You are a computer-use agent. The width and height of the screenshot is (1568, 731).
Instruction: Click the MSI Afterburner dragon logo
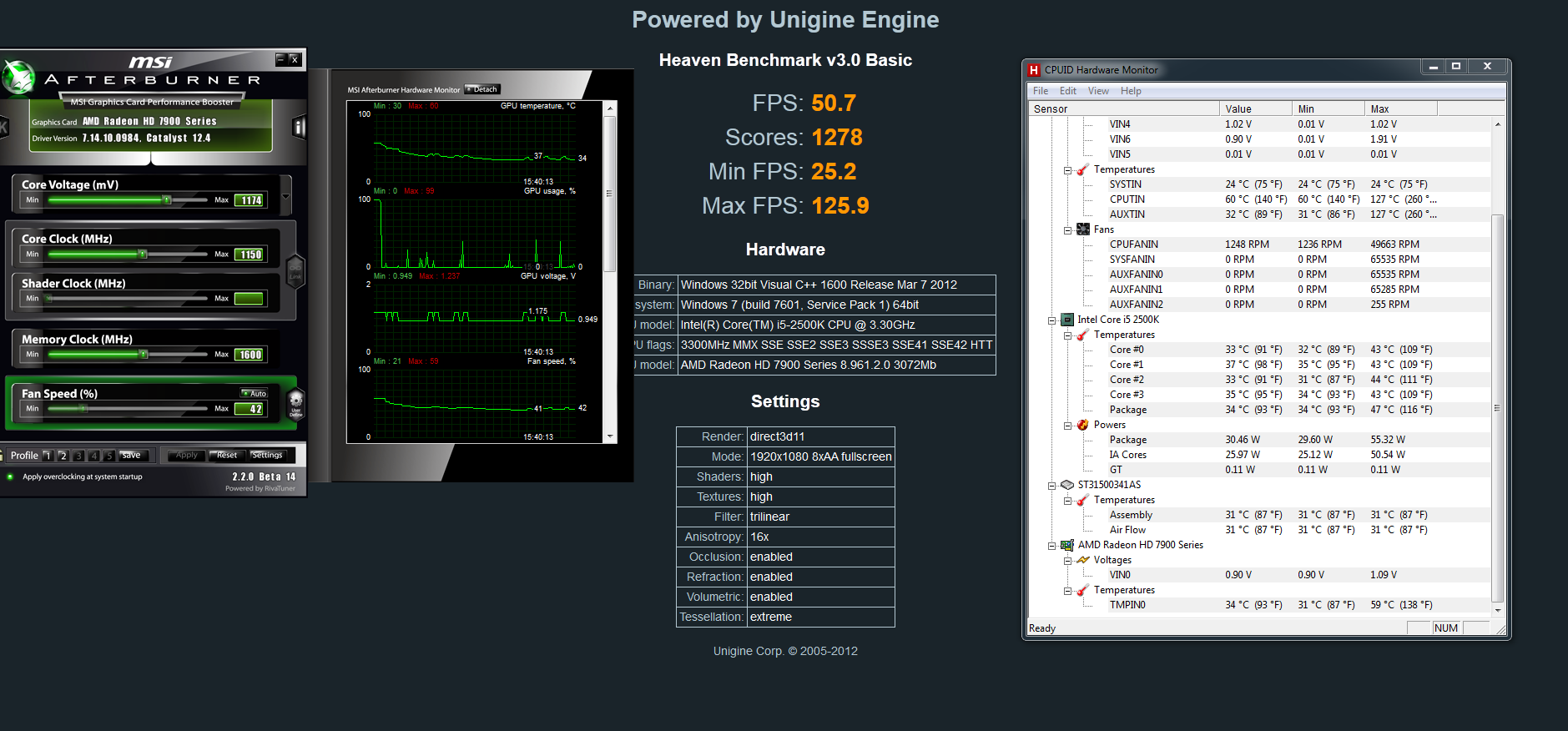tap(18, 78)
